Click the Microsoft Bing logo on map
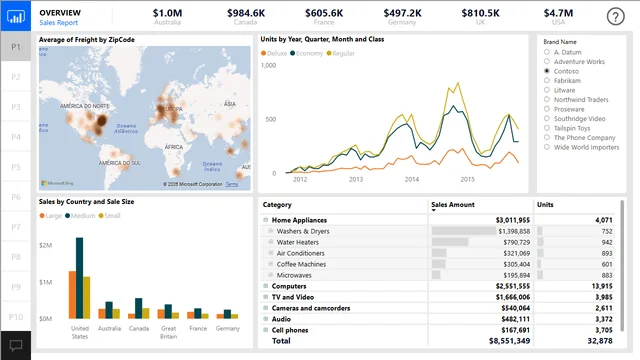This screenshot has width=640, height=360. (x=58, y=183)
